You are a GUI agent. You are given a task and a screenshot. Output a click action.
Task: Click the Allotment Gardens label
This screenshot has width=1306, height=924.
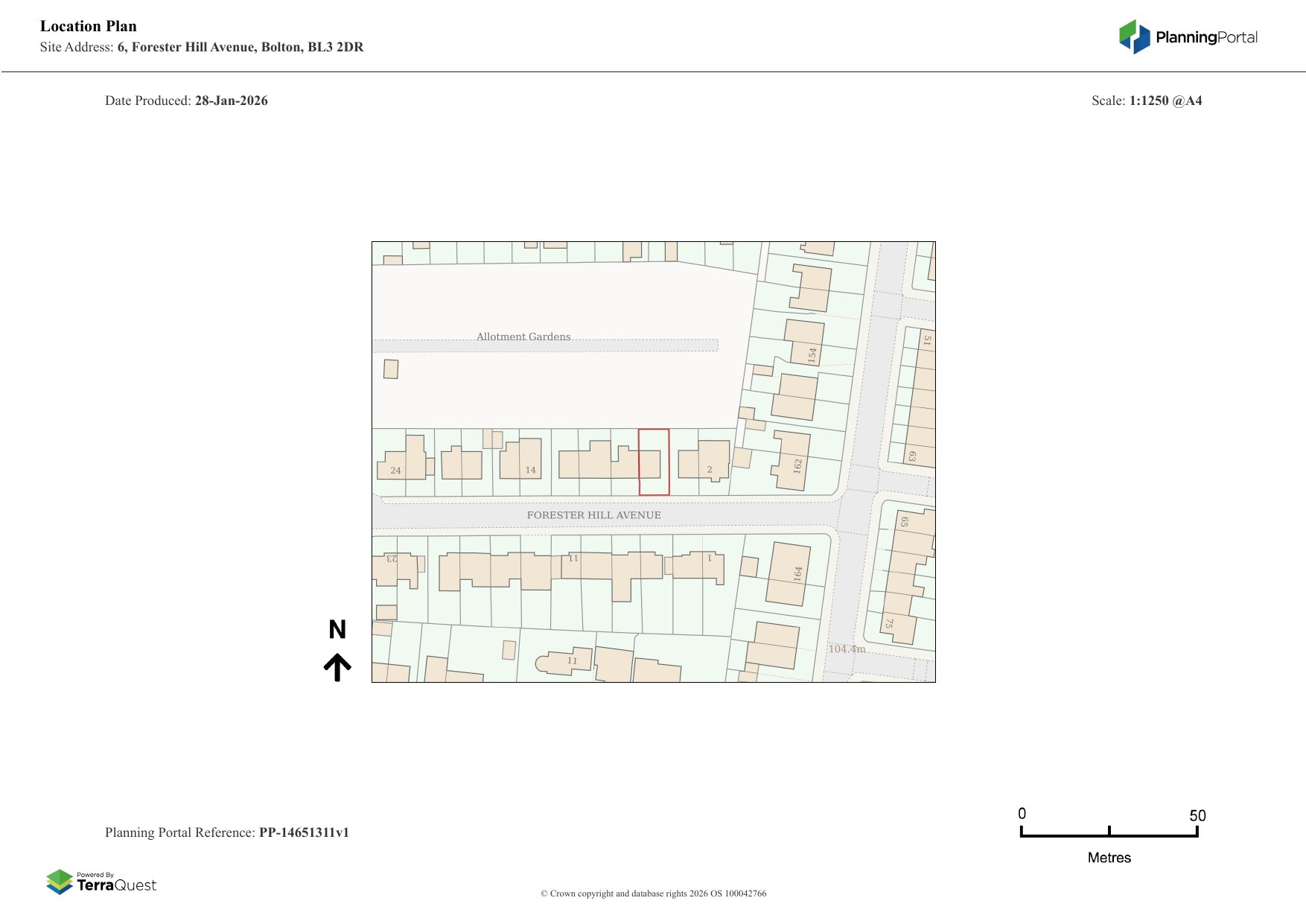coord(523,337)
